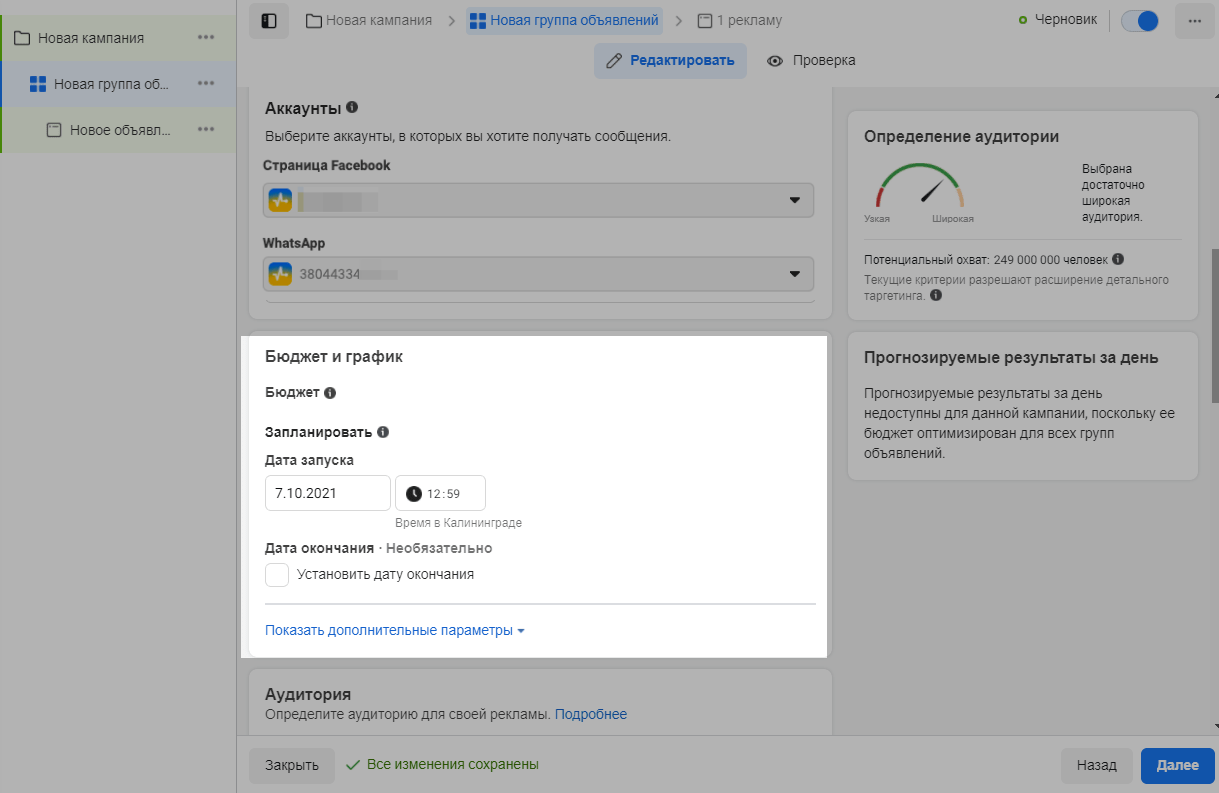Viewport: 1219px width, 793px height.
Task: Expand Показать дополнительные параметры
Action: point(394,631)
